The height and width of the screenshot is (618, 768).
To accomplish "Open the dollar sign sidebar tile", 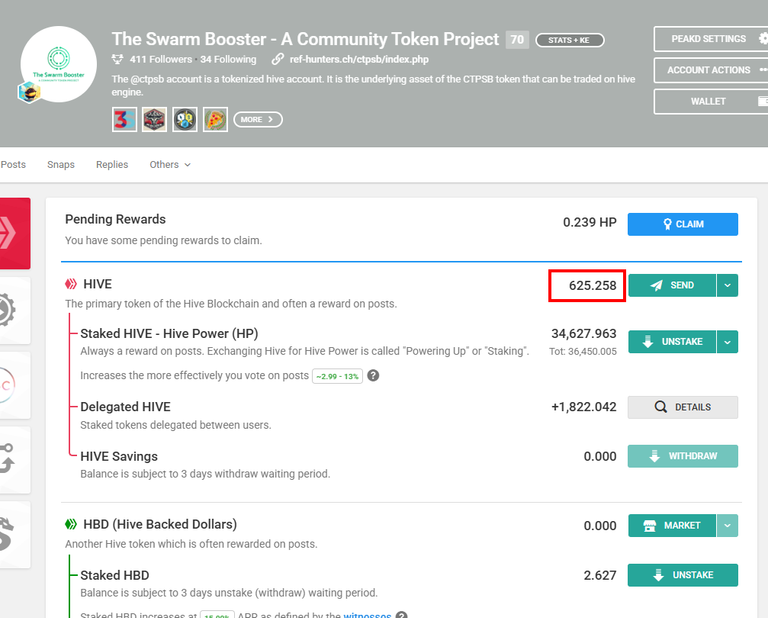I will click(15, 534).
